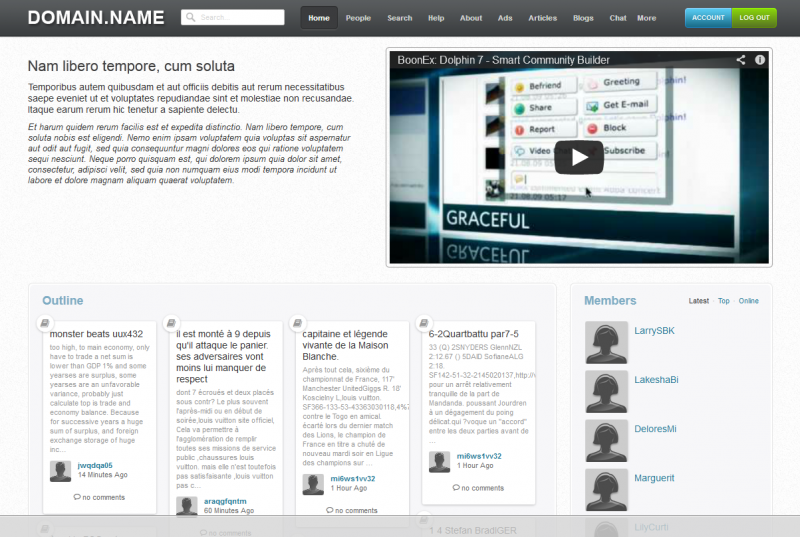800x537 pixels.
Task: Click the 'Members' section heading
Action: pyautogui.click(x=610, y=300)
